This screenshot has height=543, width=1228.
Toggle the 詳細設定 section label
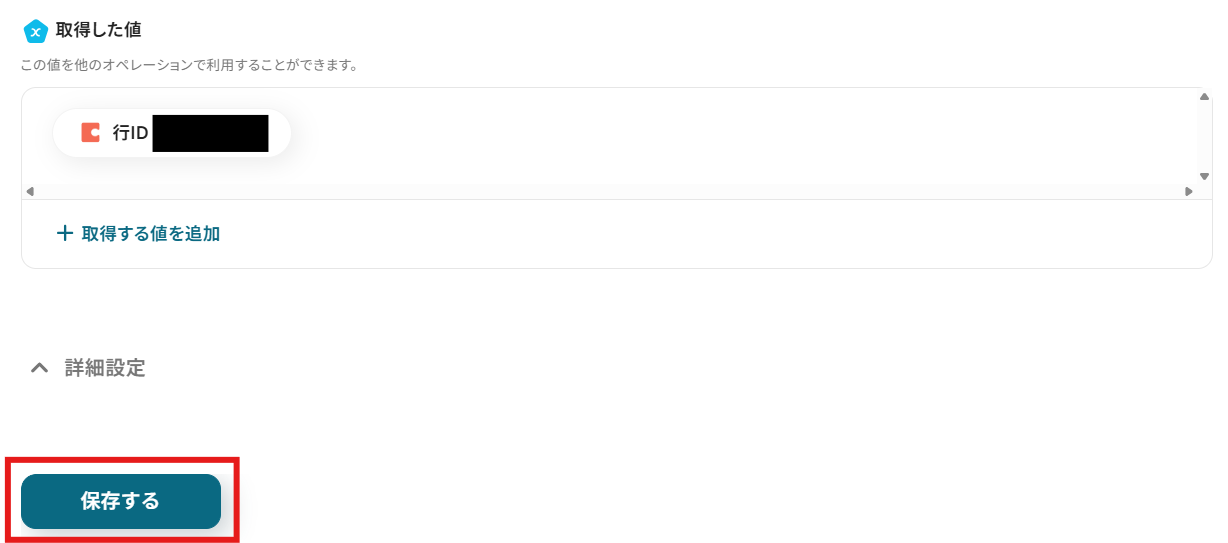click(x=105, y=368)
